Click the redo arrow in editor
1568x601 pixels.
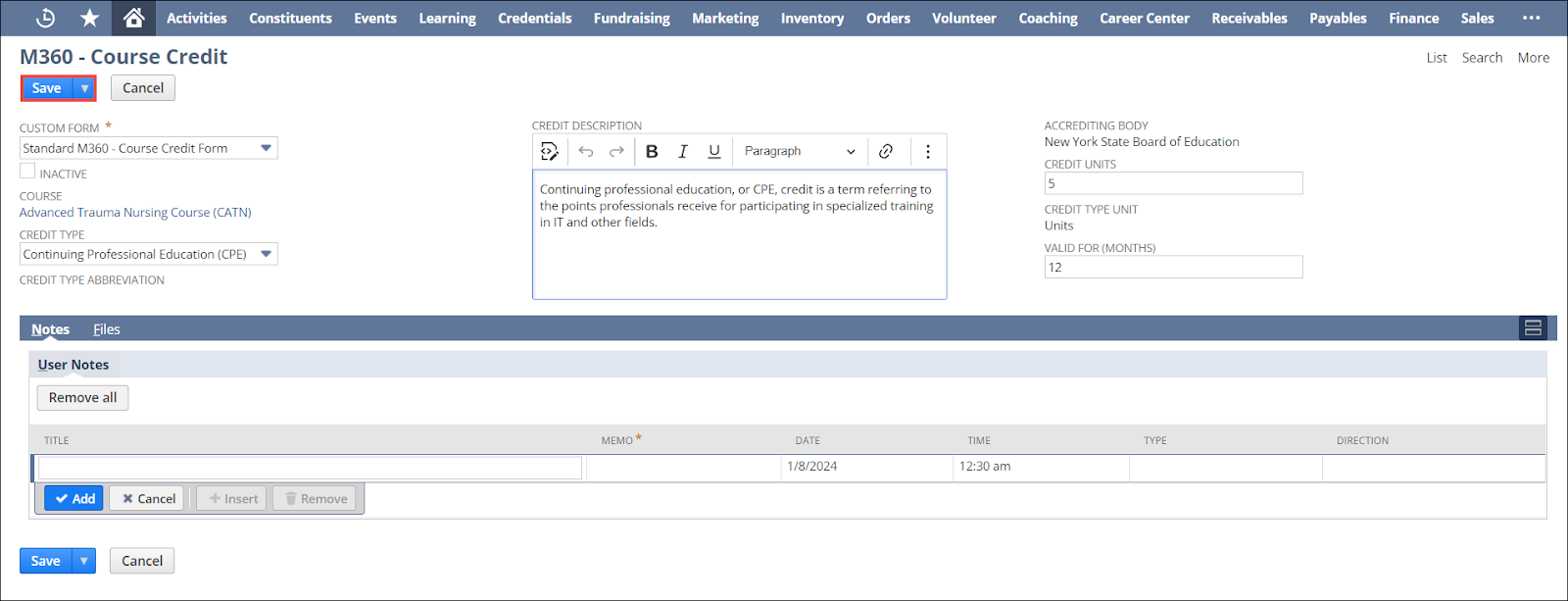pos(616,151)
